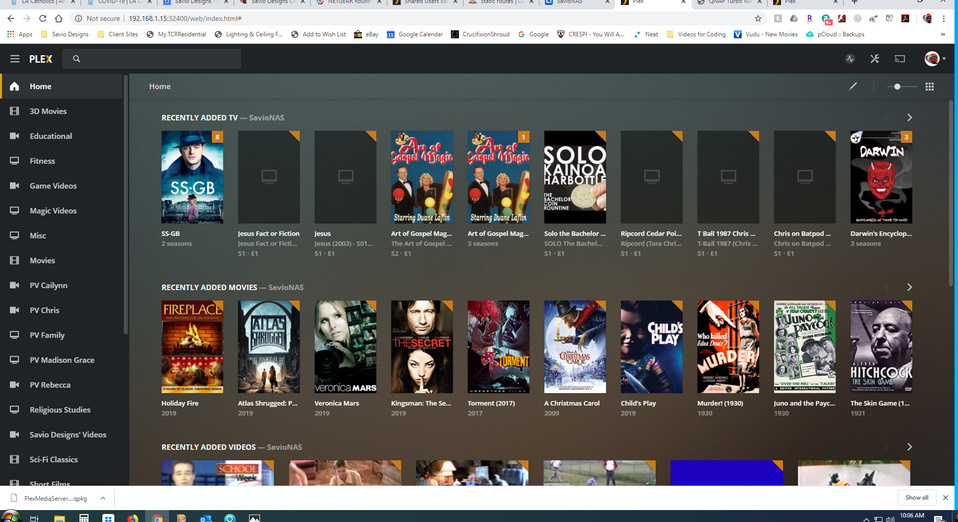Open Firefox from the taskbar
This screenshot has height=522, width=958.
coord(133,518)
